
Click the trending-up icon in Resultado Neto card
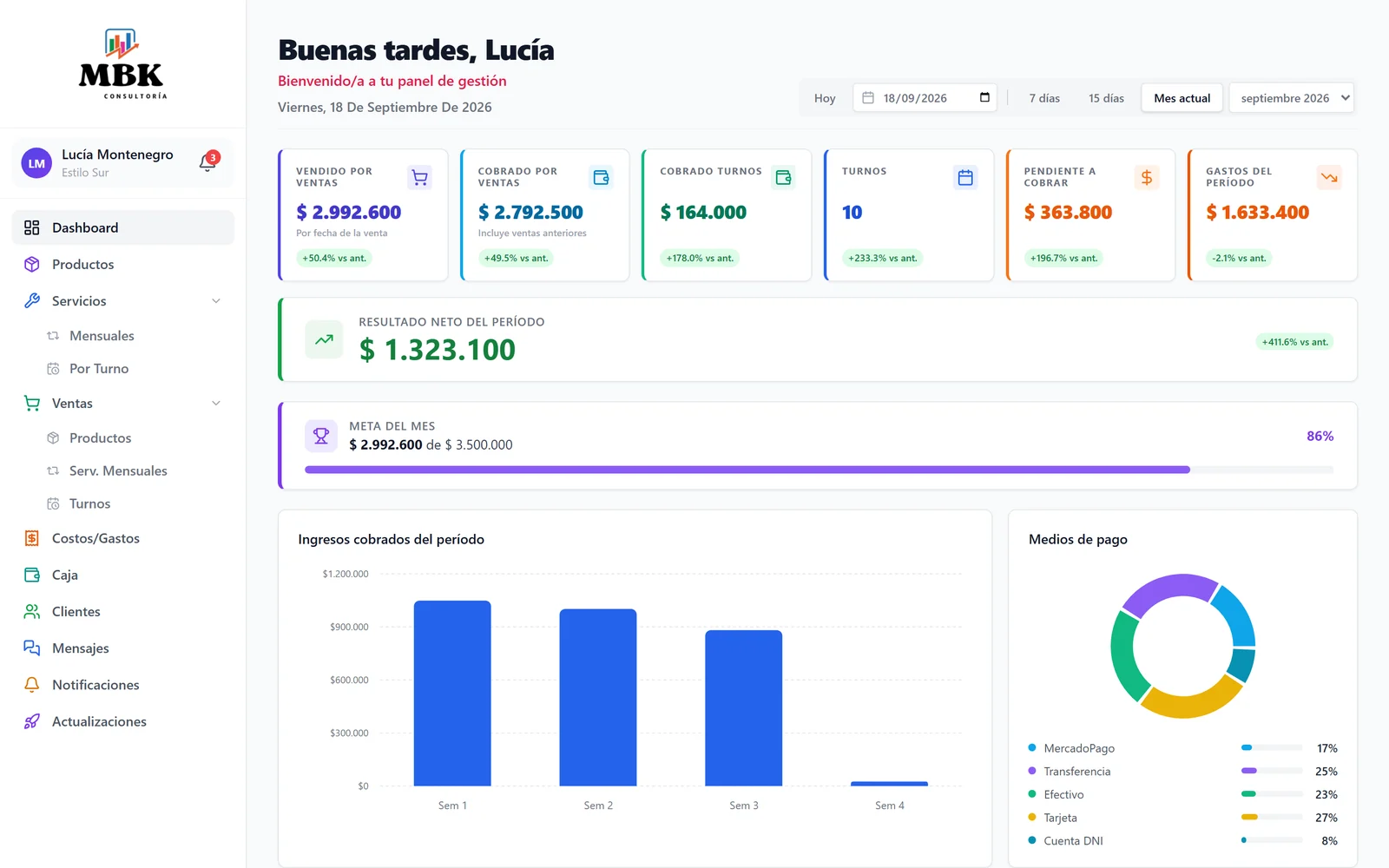click(324, 339)
